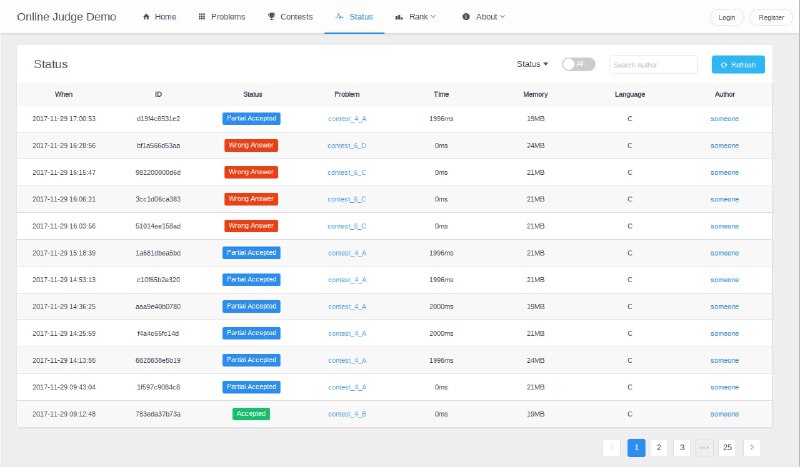The image size is (800, 467).
Task: Click the Problem column header
Action: pyautogui.click(x=347, y=94)
